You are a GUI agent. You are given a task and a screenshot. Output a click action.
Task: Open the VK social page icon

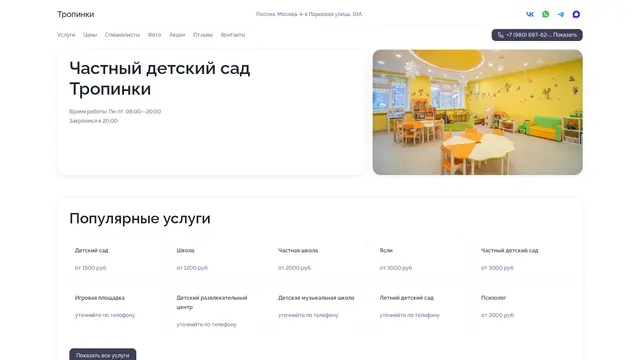(x=530, y=14)
